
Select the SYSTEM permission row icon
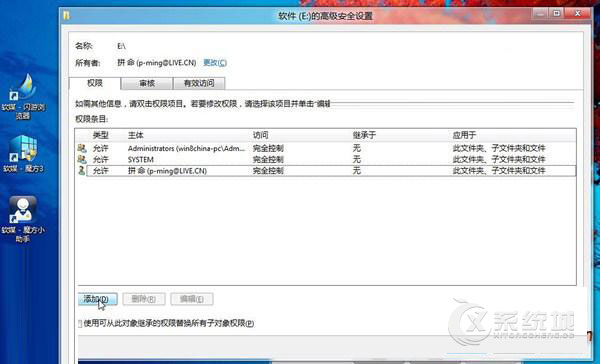click(x=82, y=159)
